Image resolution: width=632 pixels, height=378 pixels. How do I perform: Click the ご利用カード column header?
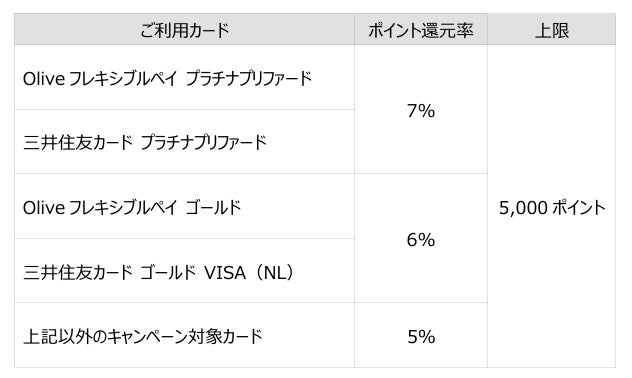tap(185, 29)
